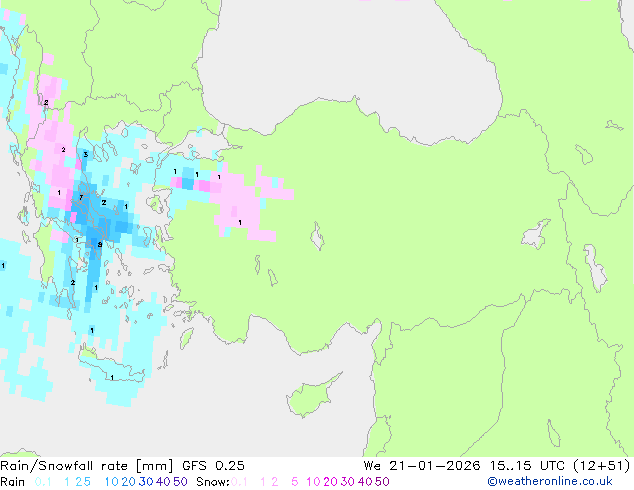Image resolution: width=634 pixels, height=490 pixels.
Task: Click the Rain legend value 50
Action: coord(180,482)
